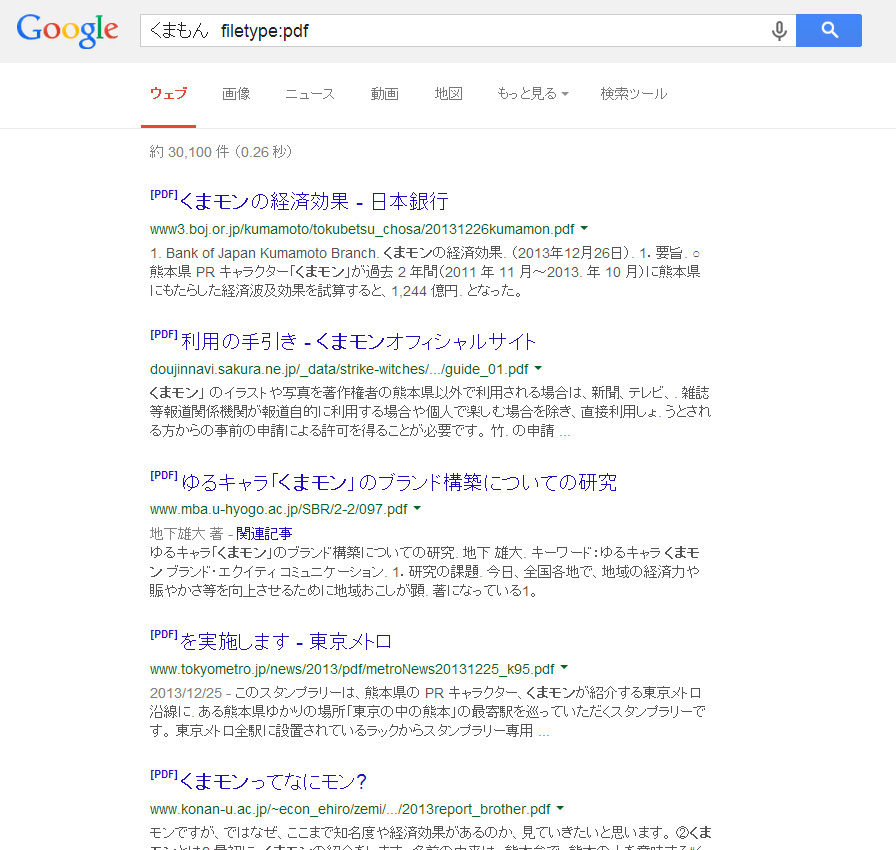Click author text 地下雄大 著
The width and height of the screenshot is (896, 850).
186,534
